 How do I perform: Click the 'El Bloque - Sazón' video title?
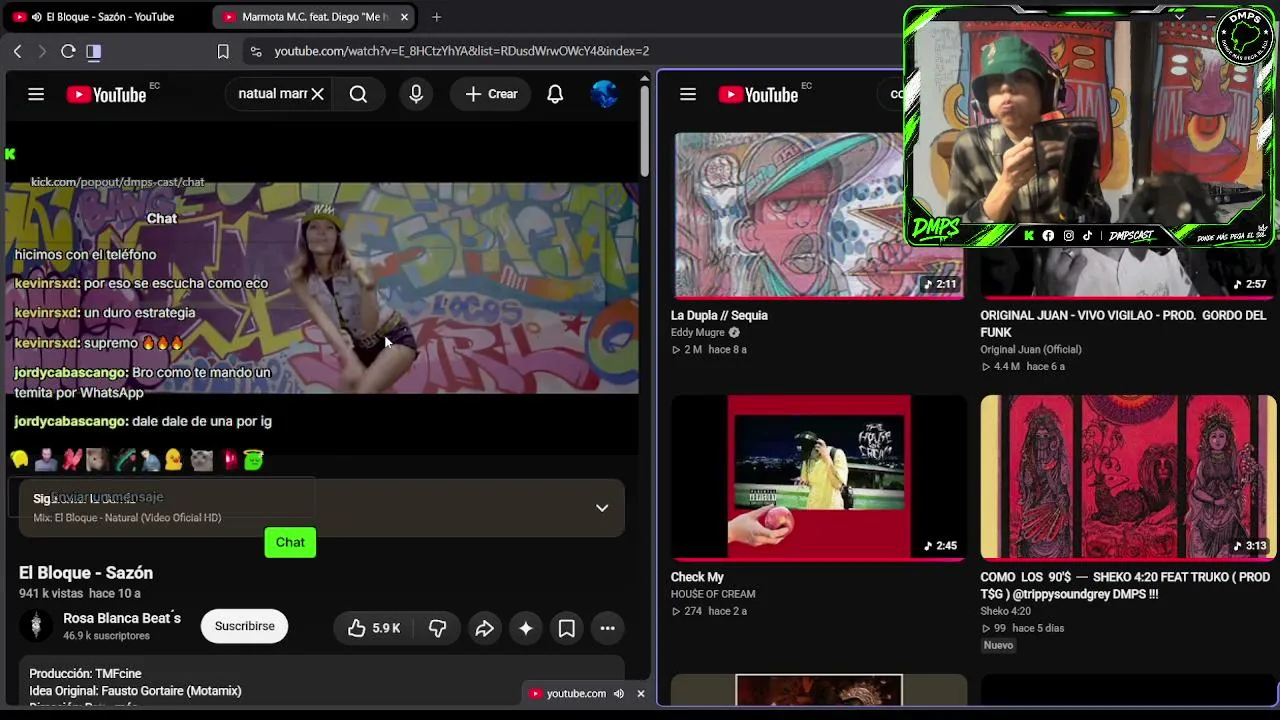(x=86, y=573)
